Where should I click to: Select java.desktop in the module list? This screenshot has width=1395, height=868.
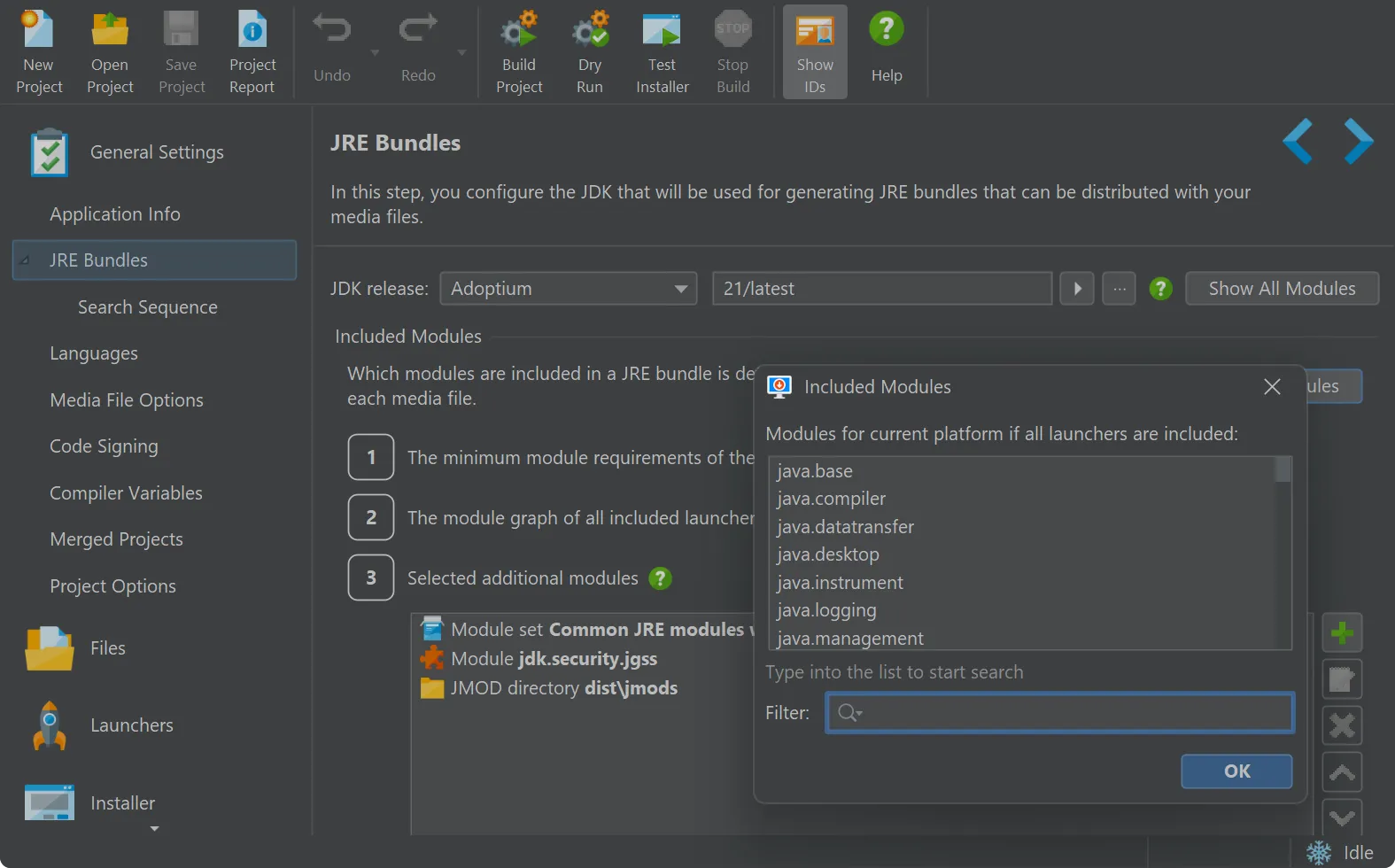[828, 554]
